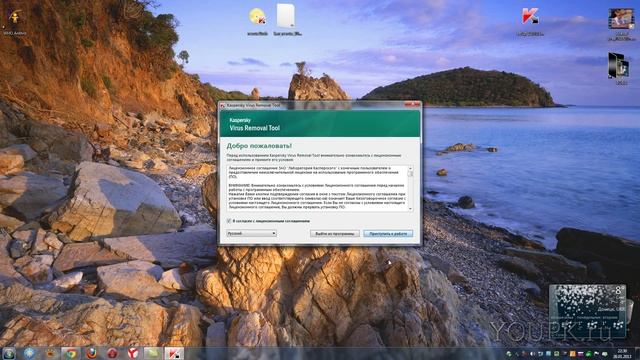
Task: Click the Kaspersky icon in the title bar
Action: pos(222,105)
